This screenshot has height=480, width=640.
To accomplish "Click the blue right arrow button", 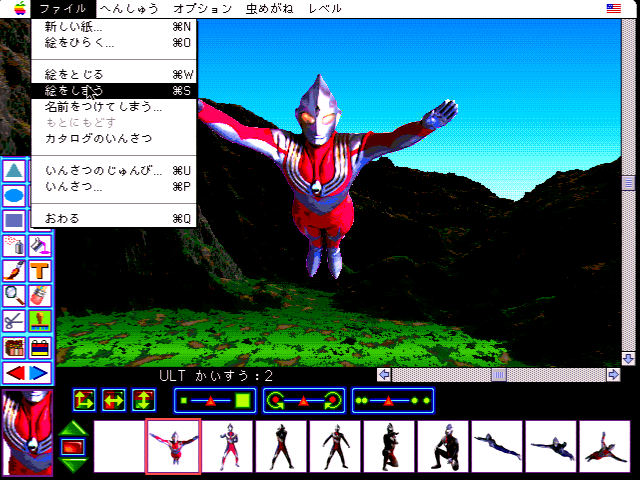I will [x=39, y=373].
